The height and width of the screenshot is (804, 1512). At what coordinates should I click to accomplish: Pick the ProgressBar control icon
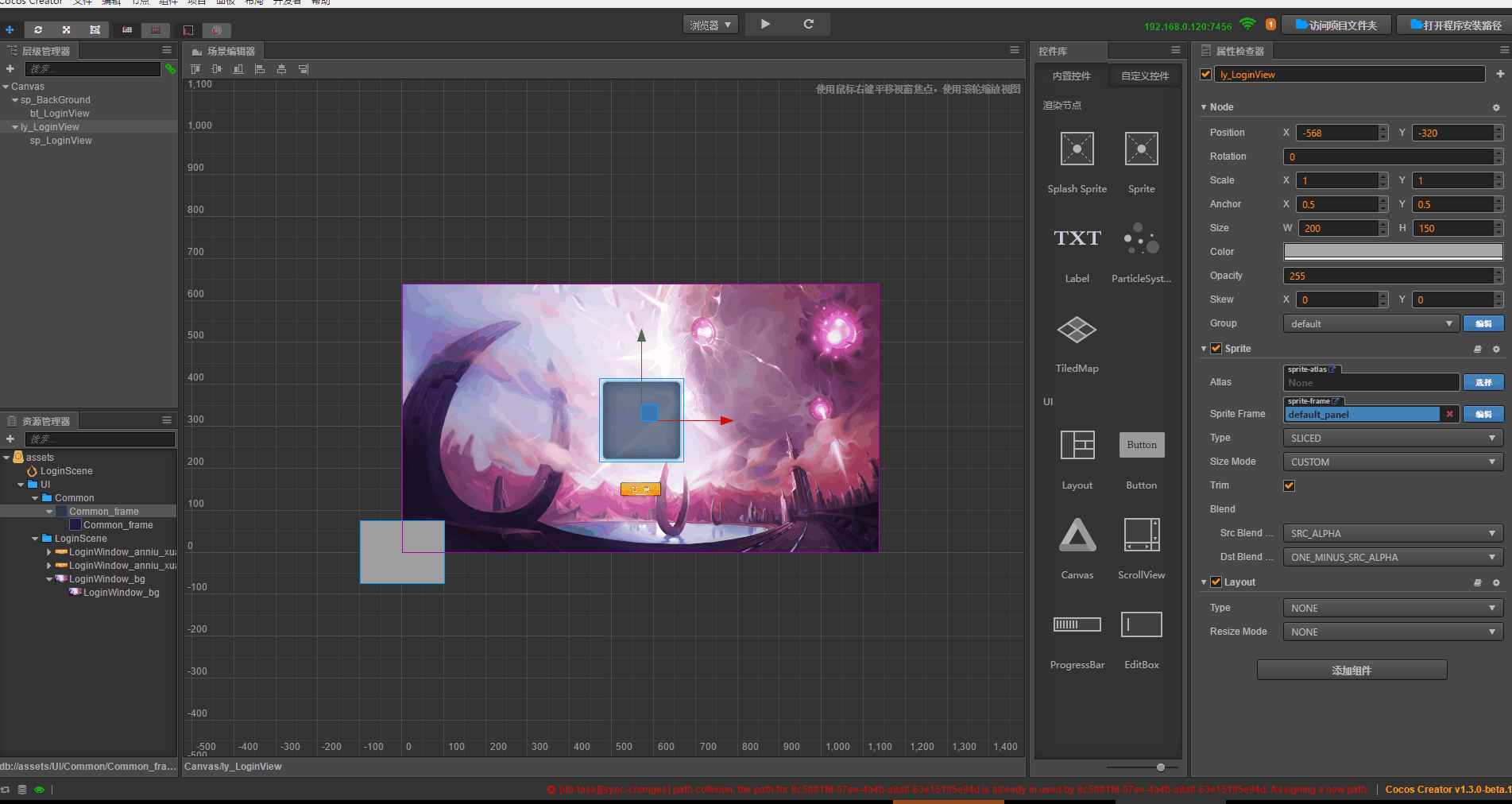(x=1077, y=624)
